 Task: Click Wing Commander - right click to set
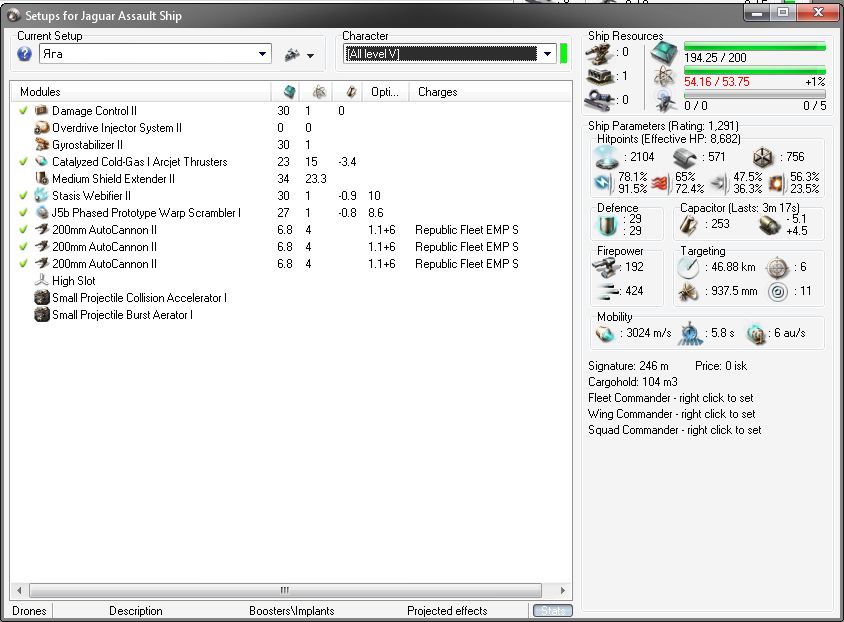click(x=672, y=414)
